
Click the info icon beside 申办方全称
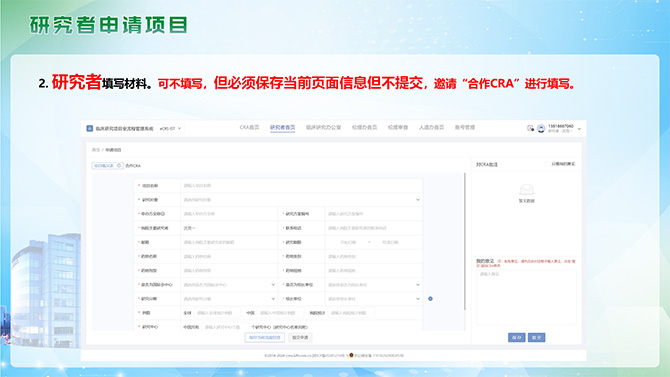pos(163,214)
